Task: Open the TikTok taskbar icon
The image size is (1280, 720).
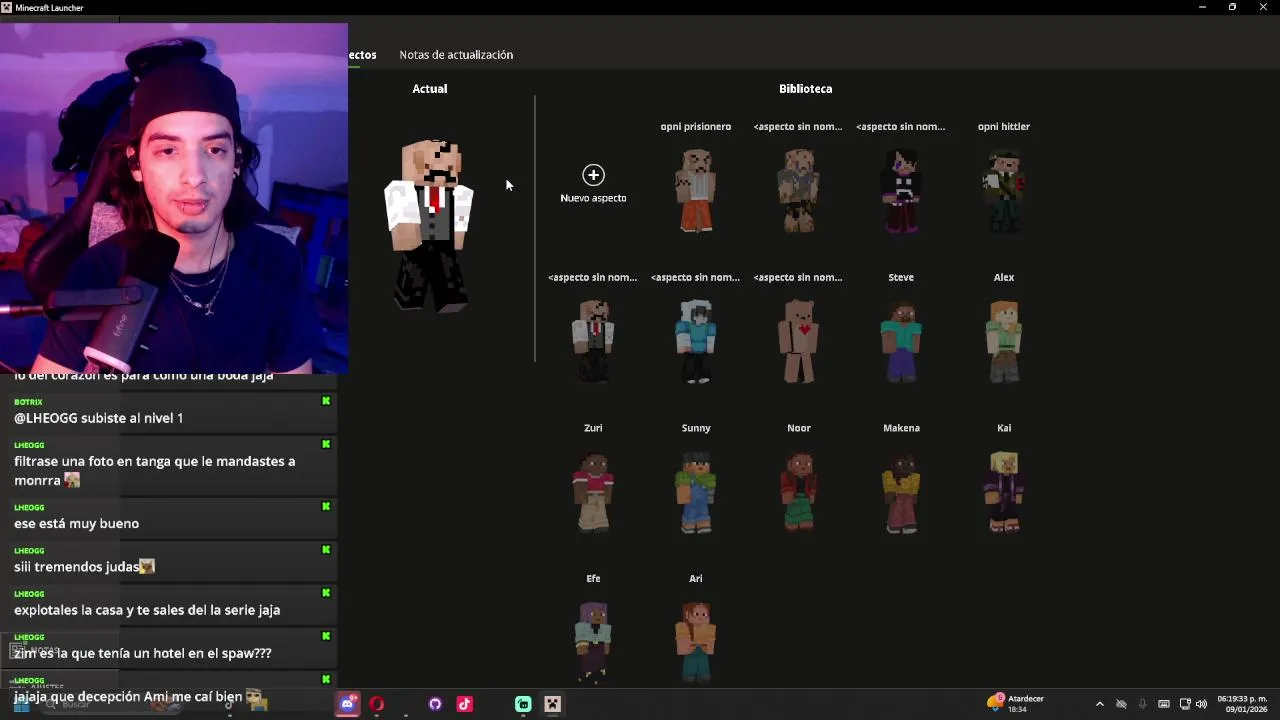Action: tap(465, 704)
